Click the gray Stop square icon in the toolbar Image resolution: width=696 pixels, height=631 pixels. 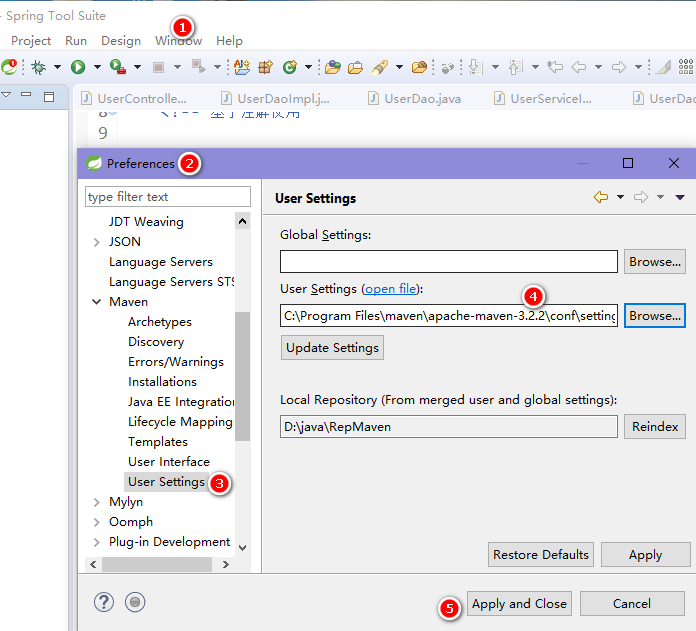point(158,67)
